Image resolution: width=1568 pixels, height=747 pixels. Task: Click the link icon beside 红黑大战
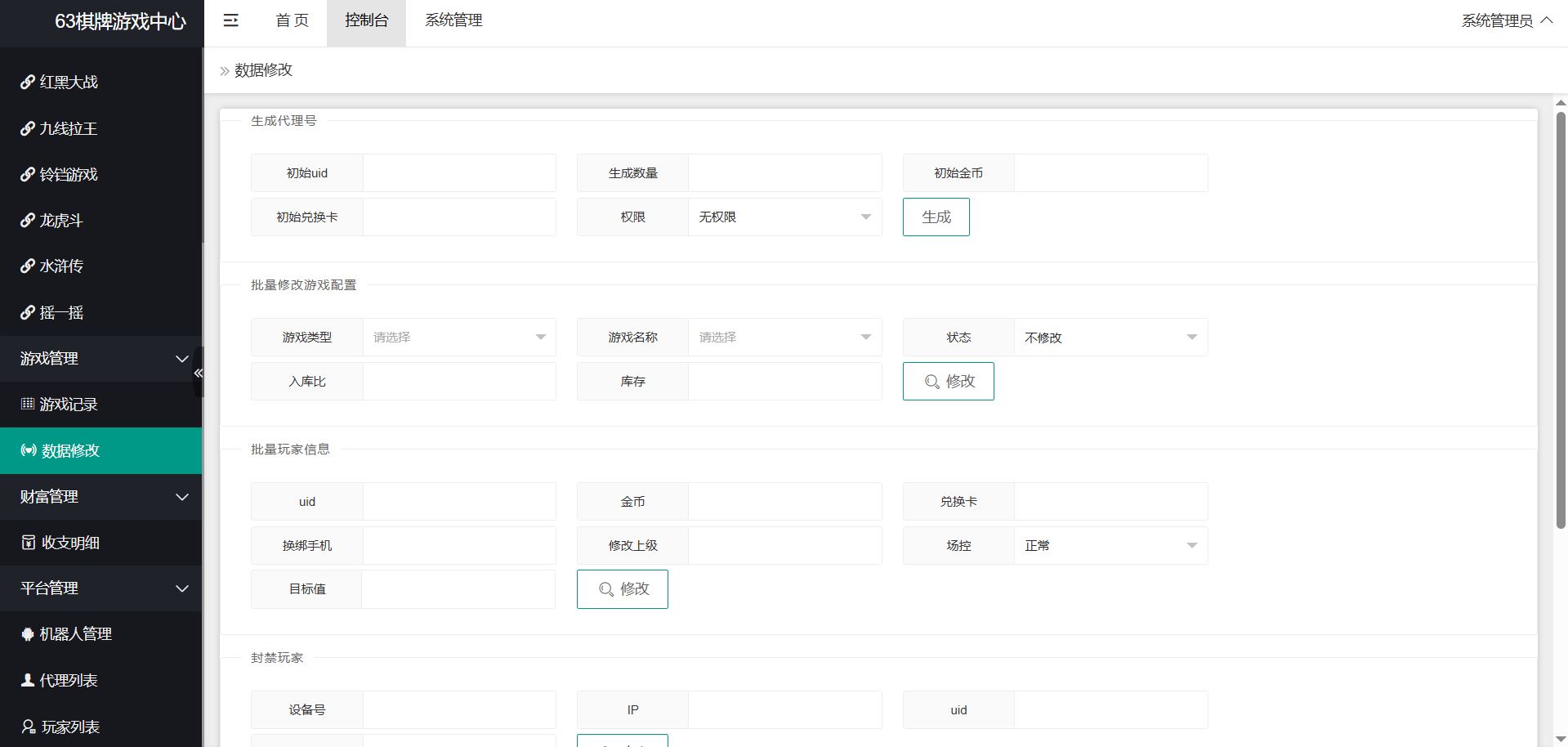point(28,82)
